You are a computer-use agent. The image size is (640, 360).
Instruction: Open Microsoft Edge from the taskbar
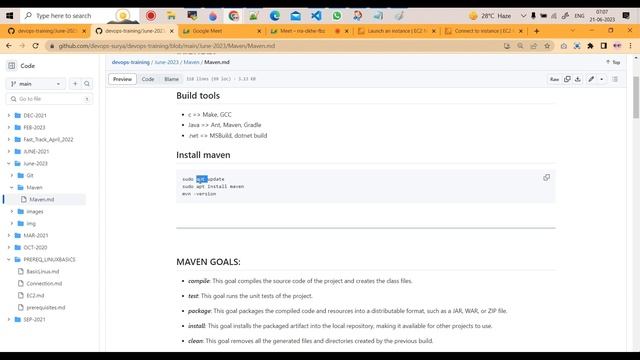(x=275, y=16)
